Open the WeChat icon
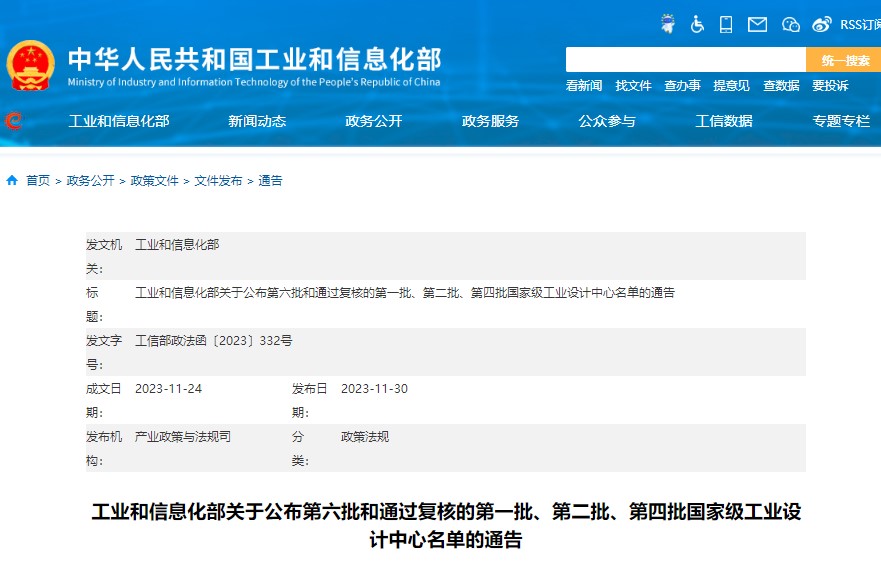The height and width of the screenshot is (567, 881). pyautogui.click(x=791, y=24)
